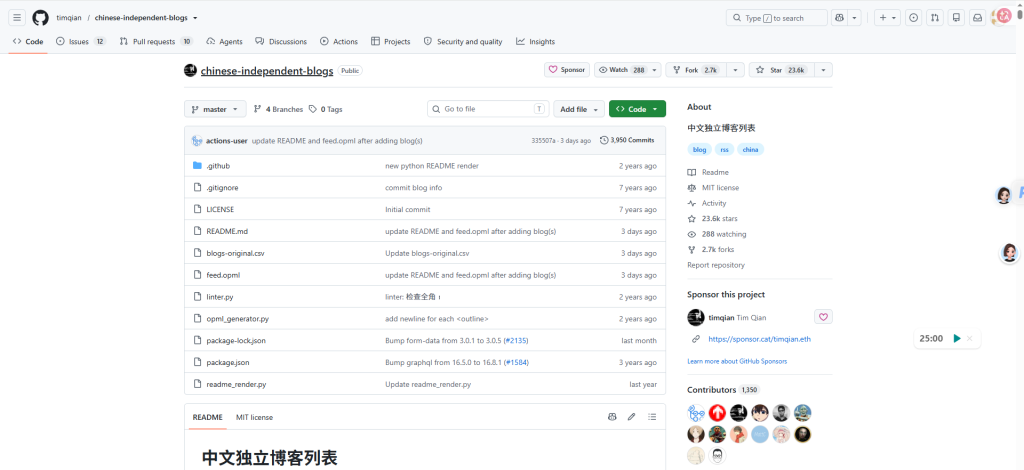Toggle Watch for repository notifications
1024x470 pixels.
[622, 70]
